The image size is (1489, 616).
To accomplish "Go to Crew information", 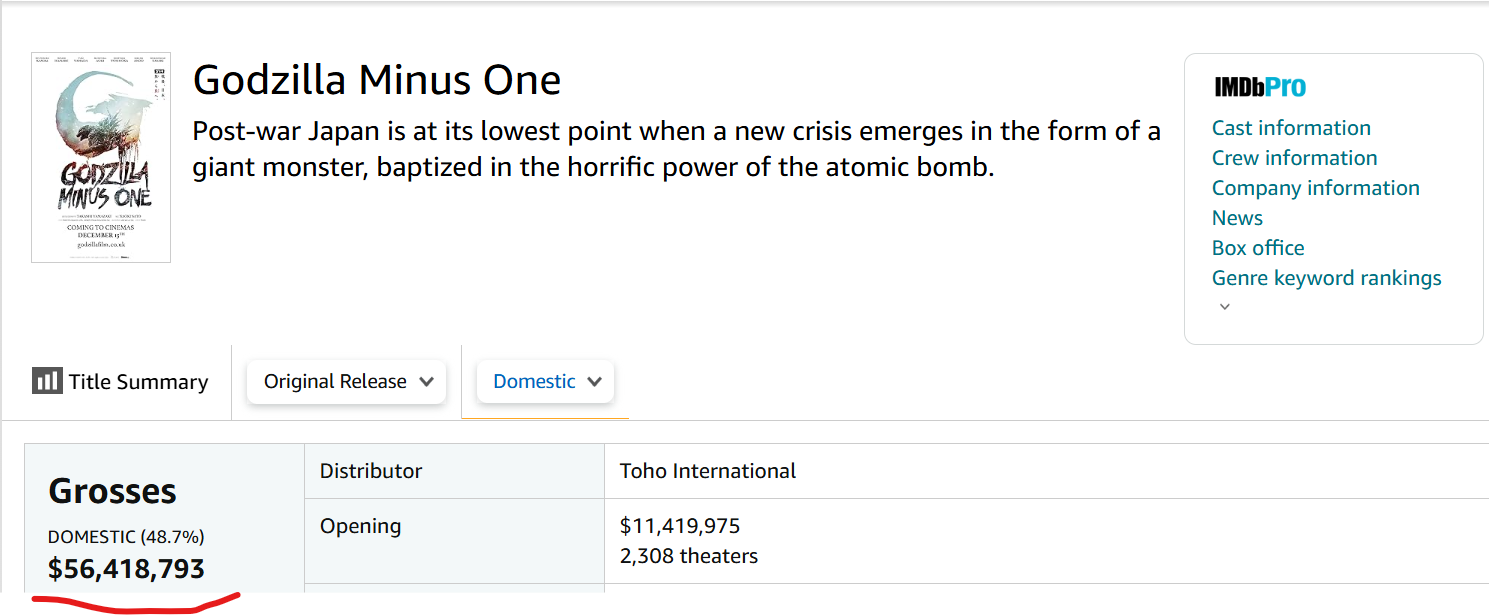I will [1294, 158].
